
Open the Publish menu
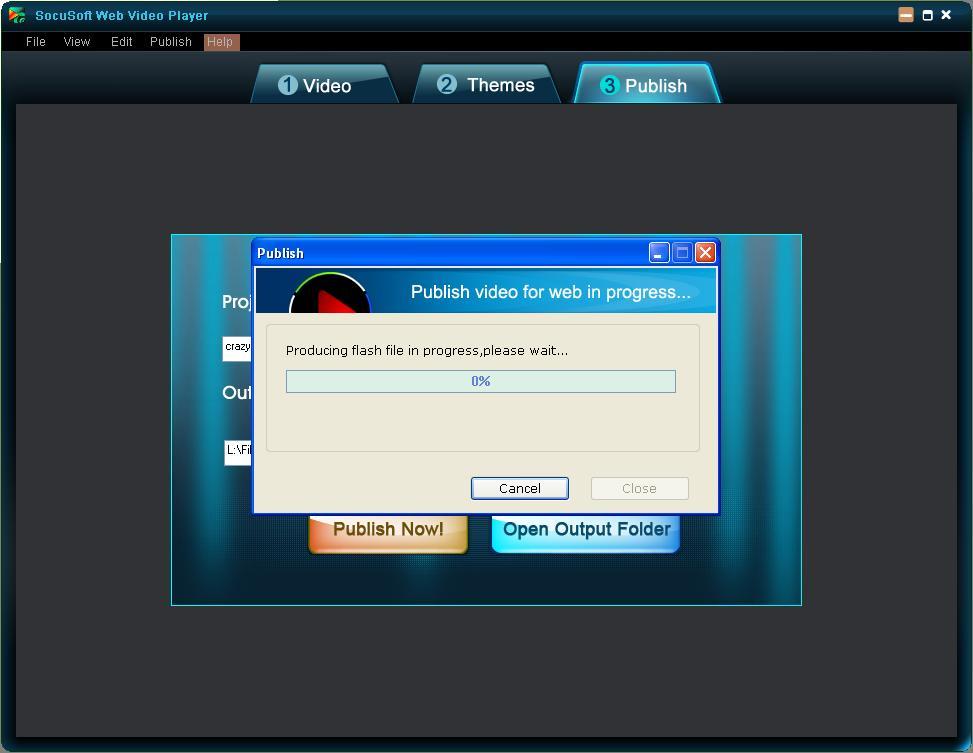170,42
